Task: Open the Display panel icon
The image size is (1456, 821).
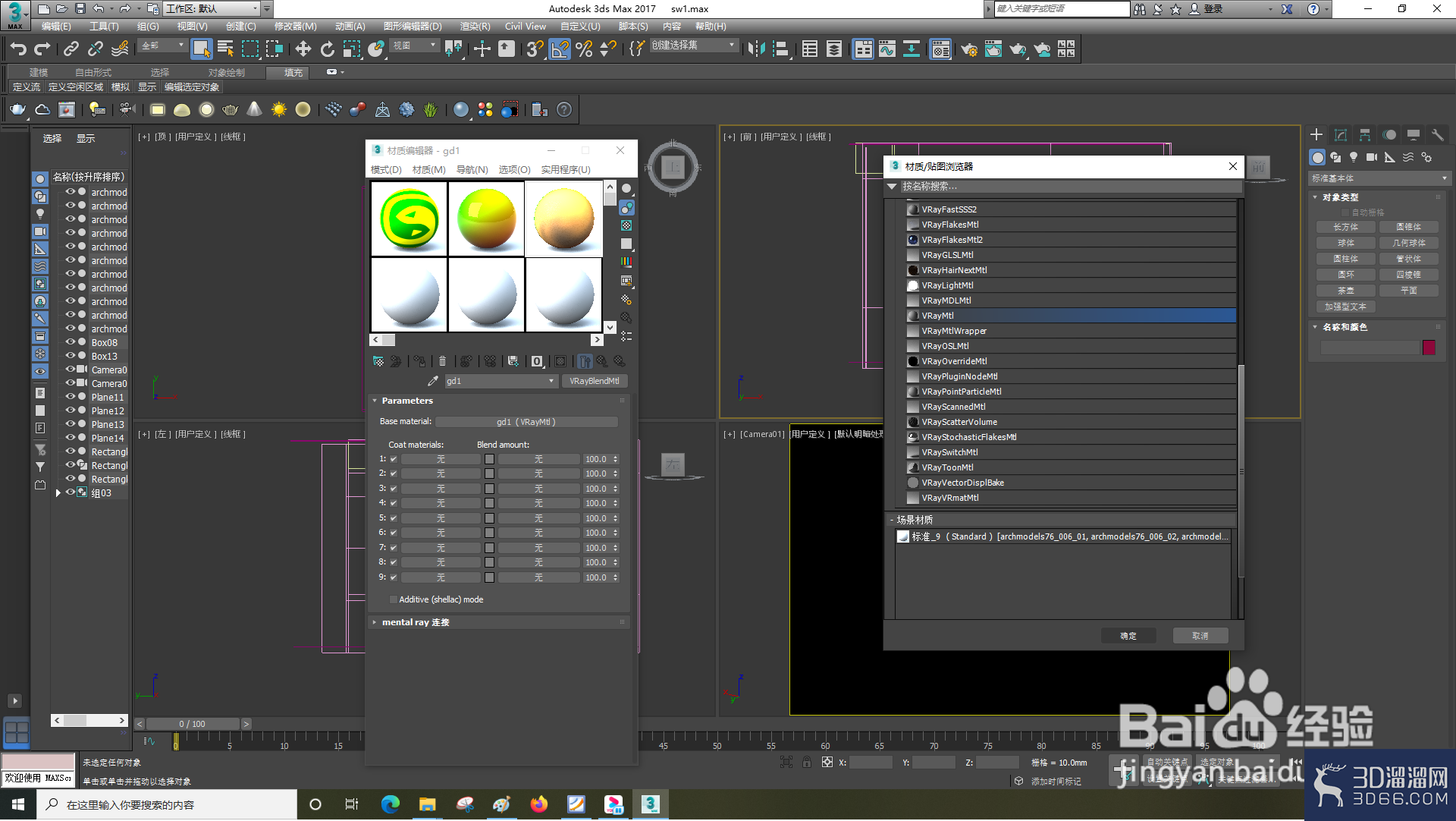Action: (x=1414, y=134)
